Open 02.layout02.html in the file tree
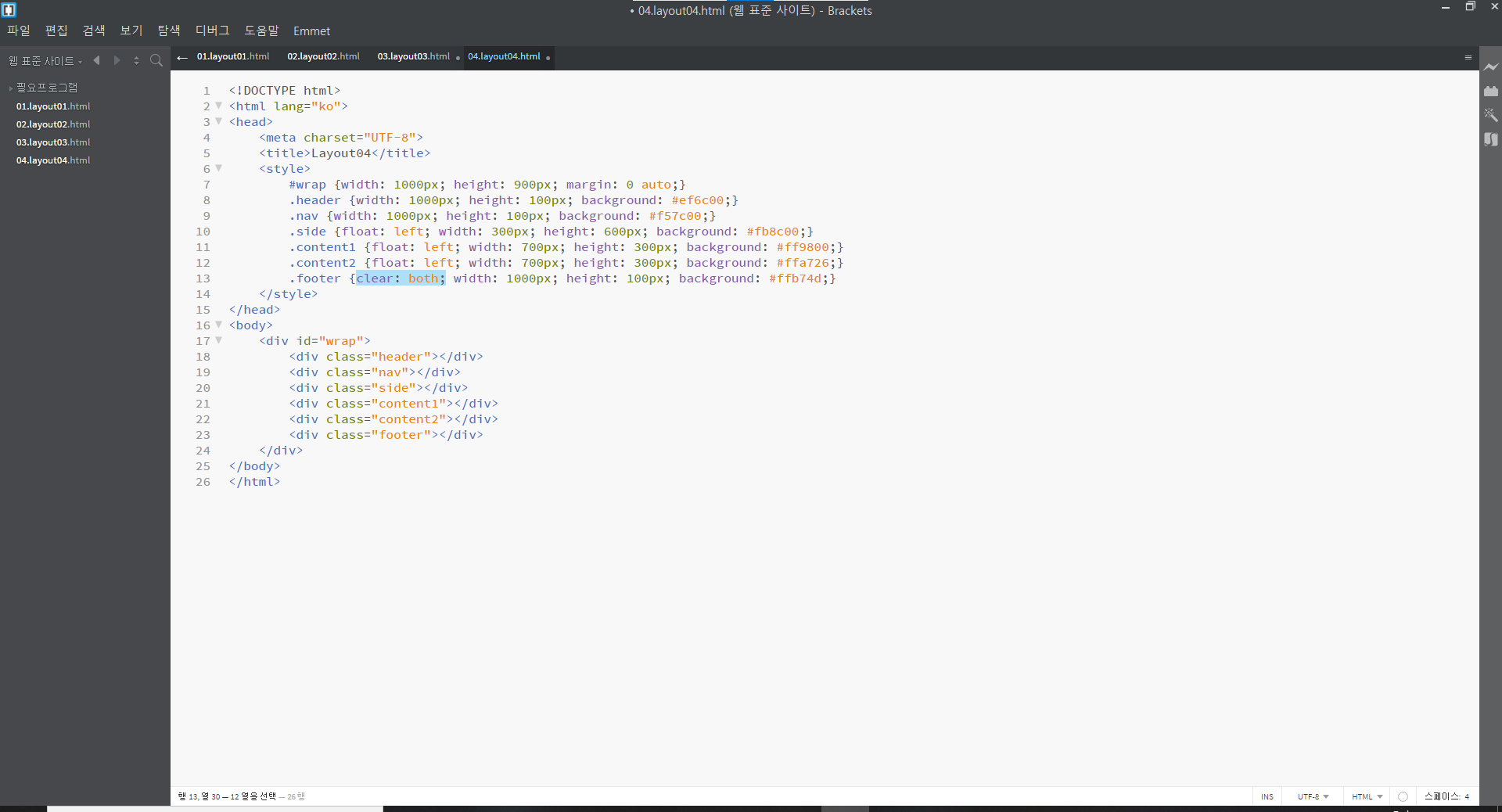Screen dimensions: 1502x812 (53, 124)
